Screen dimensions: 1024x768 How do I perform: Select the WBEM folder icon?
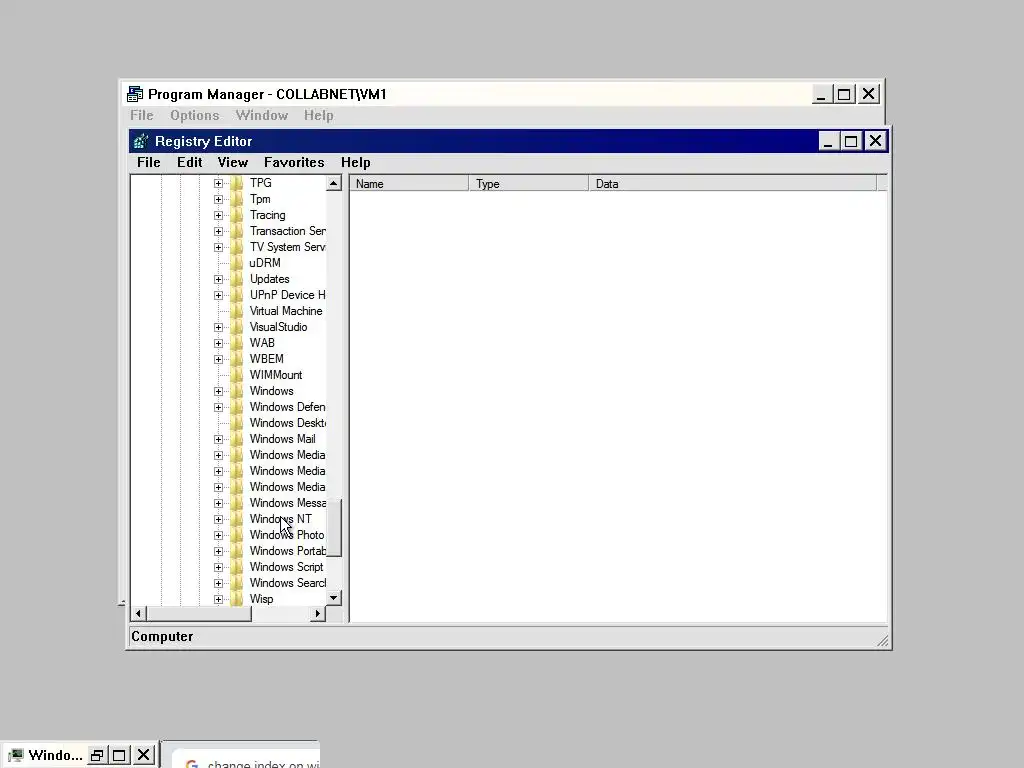(x=237, y=359)
